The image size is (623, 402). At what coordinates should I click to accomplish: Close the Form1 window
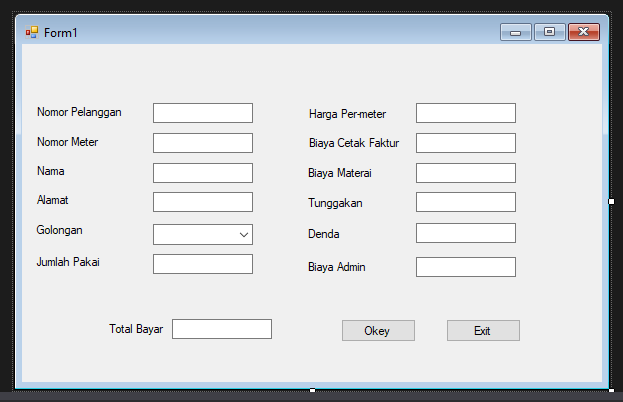coord(584,32)
